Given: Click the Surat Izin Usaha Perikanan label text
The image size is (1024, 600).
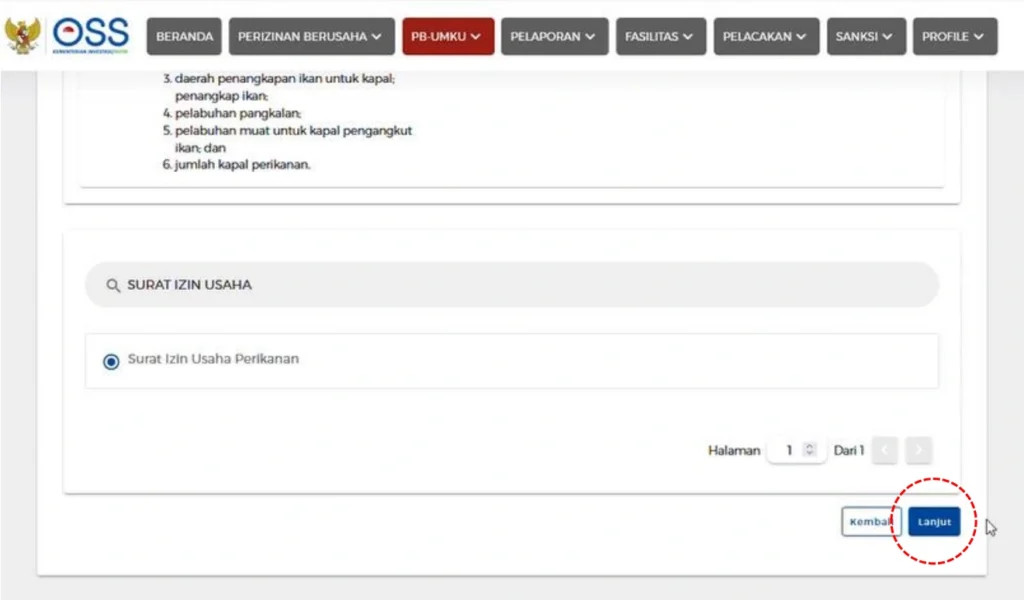Looking at the screenshot, I should [x=213, y=360].
